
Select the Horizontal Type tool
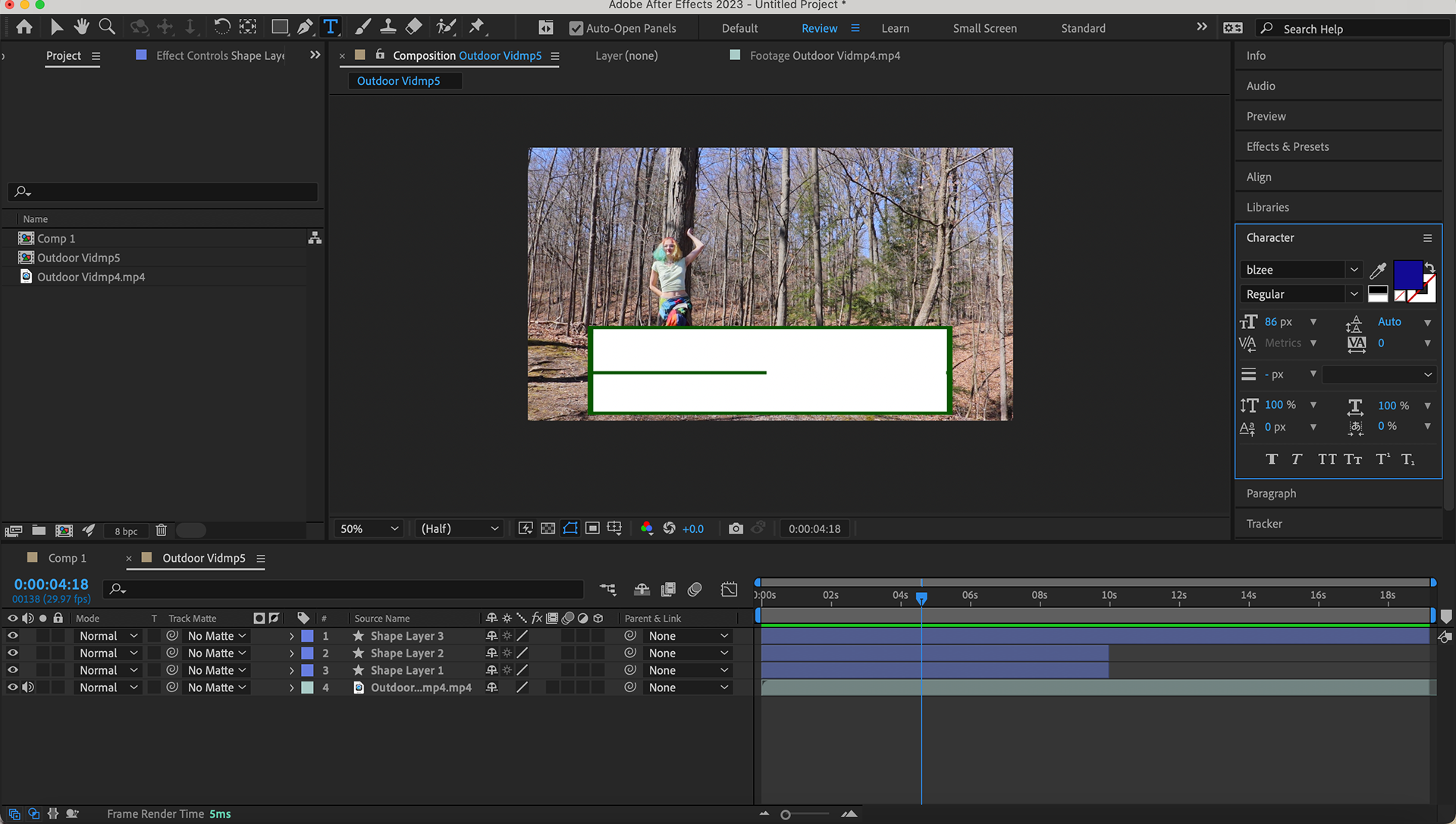tap(331, 27)
